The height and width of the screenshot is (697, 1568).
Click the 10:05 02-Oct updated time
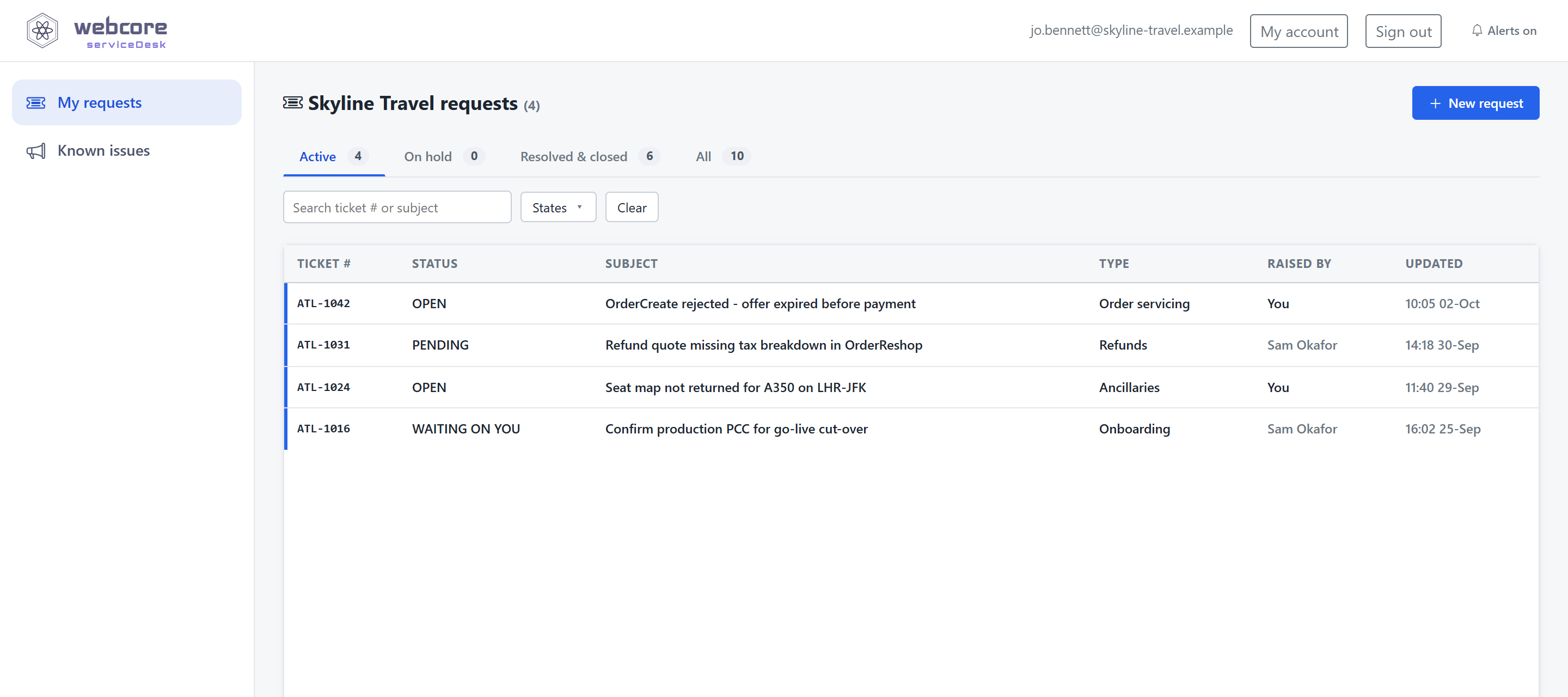(x=1442, y=304)
